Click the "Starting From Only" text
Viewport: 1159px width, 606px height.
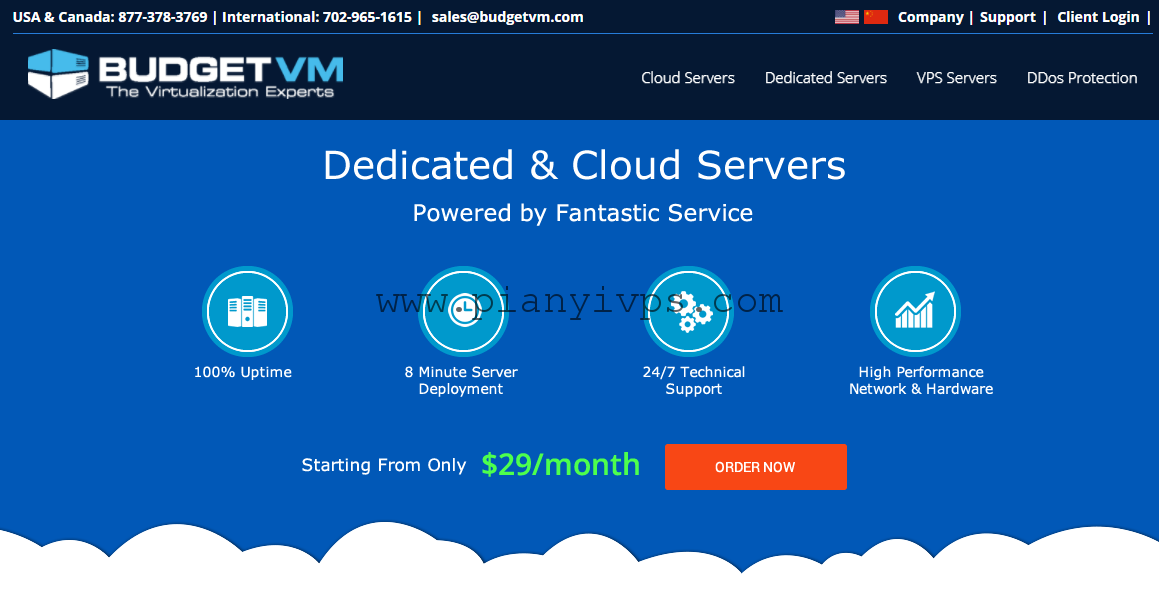click(384, 465)
